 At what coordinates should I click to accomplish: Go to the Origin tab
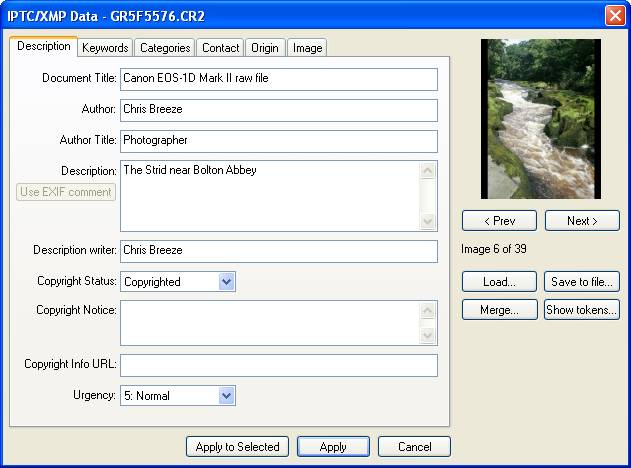pyautogui.click(x=265, y=48)
